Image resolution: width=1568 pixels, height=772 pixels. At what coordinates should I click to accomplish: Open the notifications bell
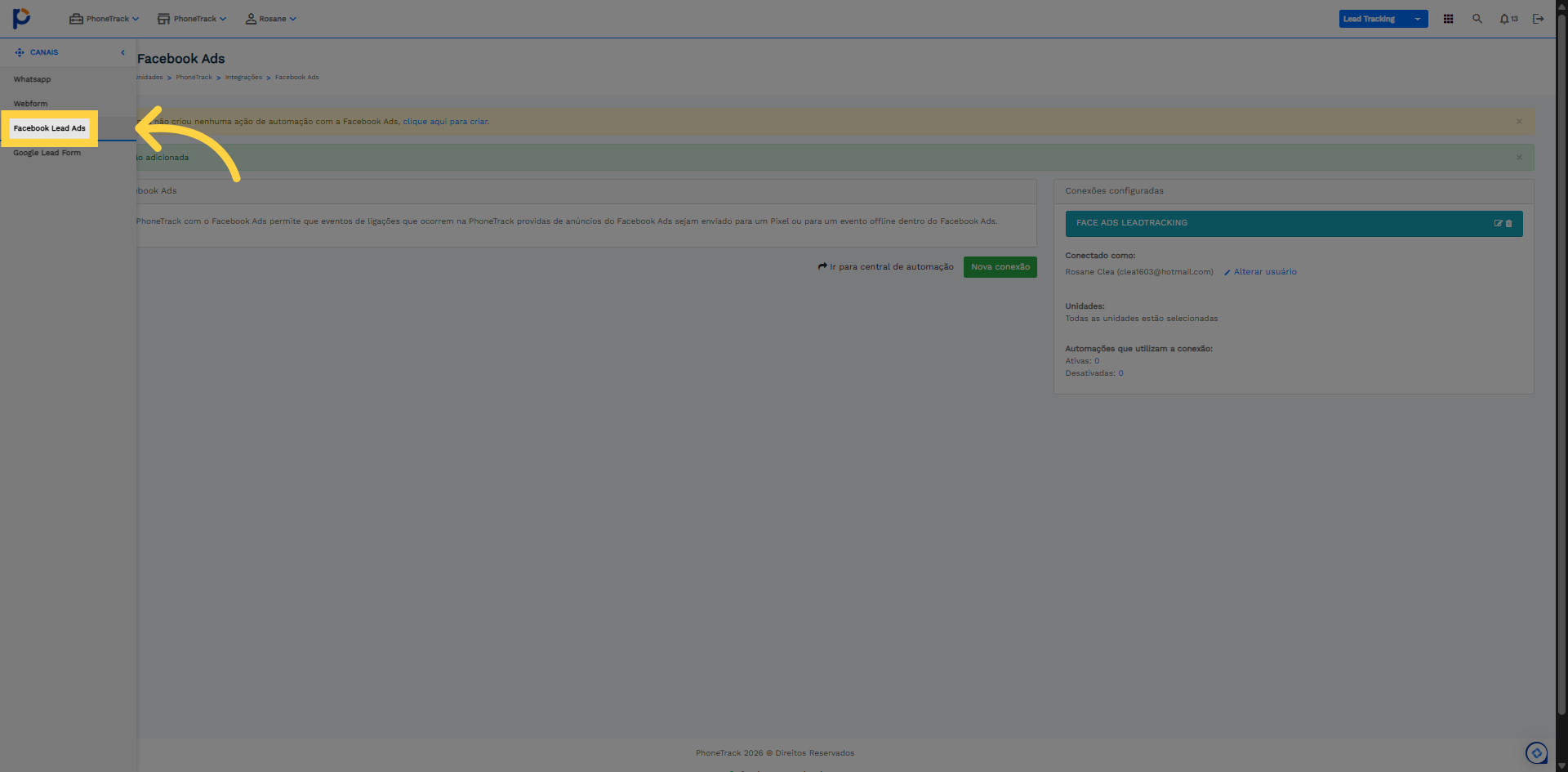click(x=1508, y=19)
